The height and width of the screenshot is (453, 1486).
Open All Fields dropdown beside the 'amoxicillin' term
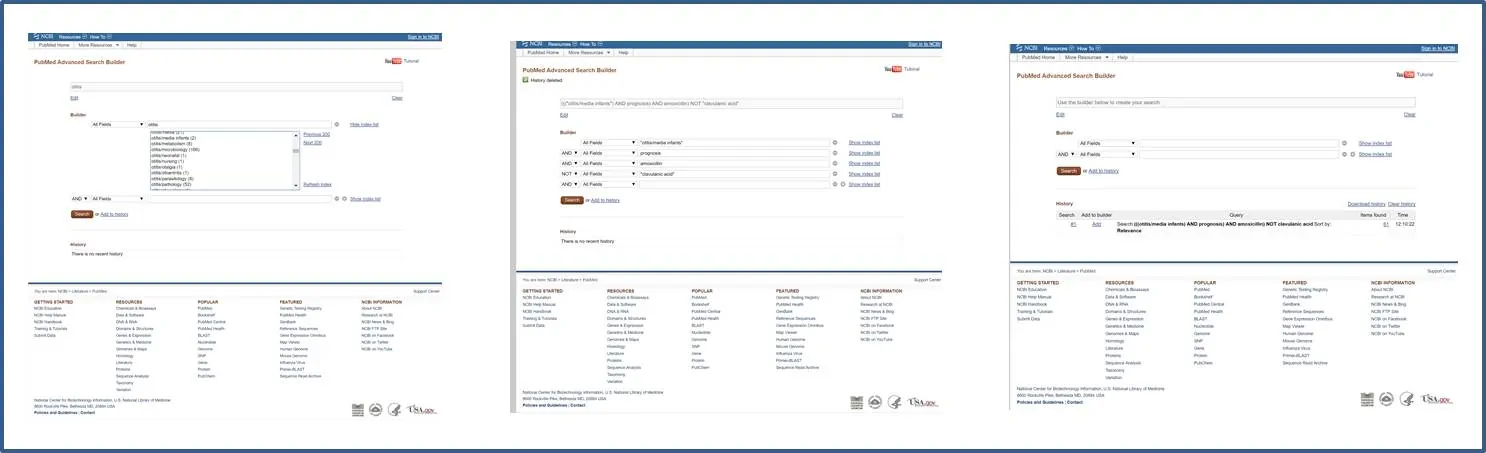coord(608,163)
